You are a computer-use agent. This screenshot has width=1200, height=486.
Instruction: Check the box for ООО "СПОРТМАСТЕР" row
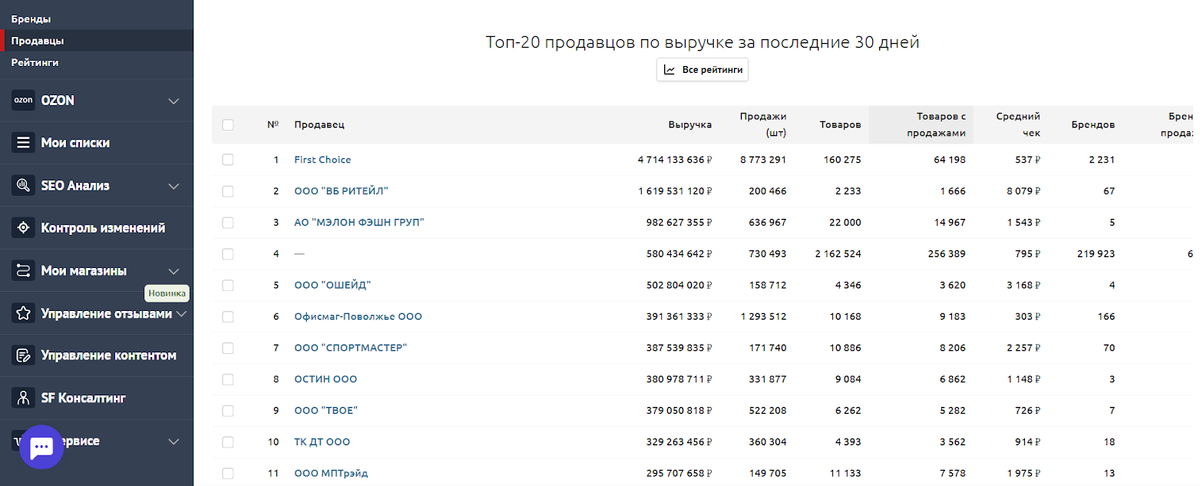coord(228,348)
